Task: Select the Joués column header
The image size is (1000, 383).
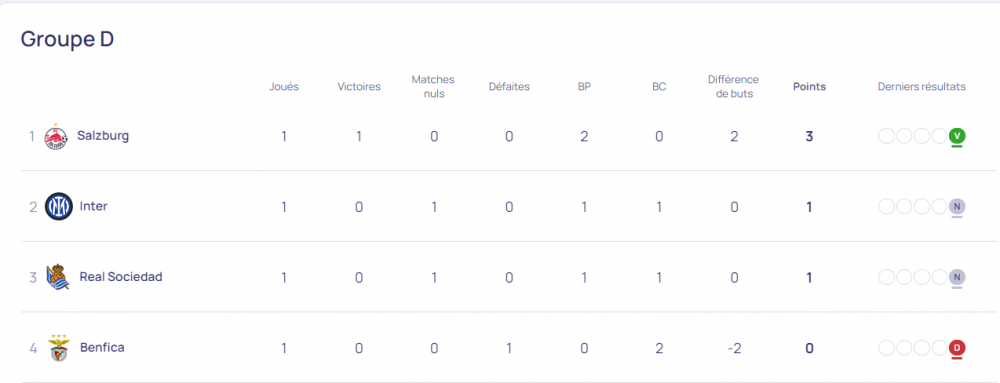Action: point(284,87)
